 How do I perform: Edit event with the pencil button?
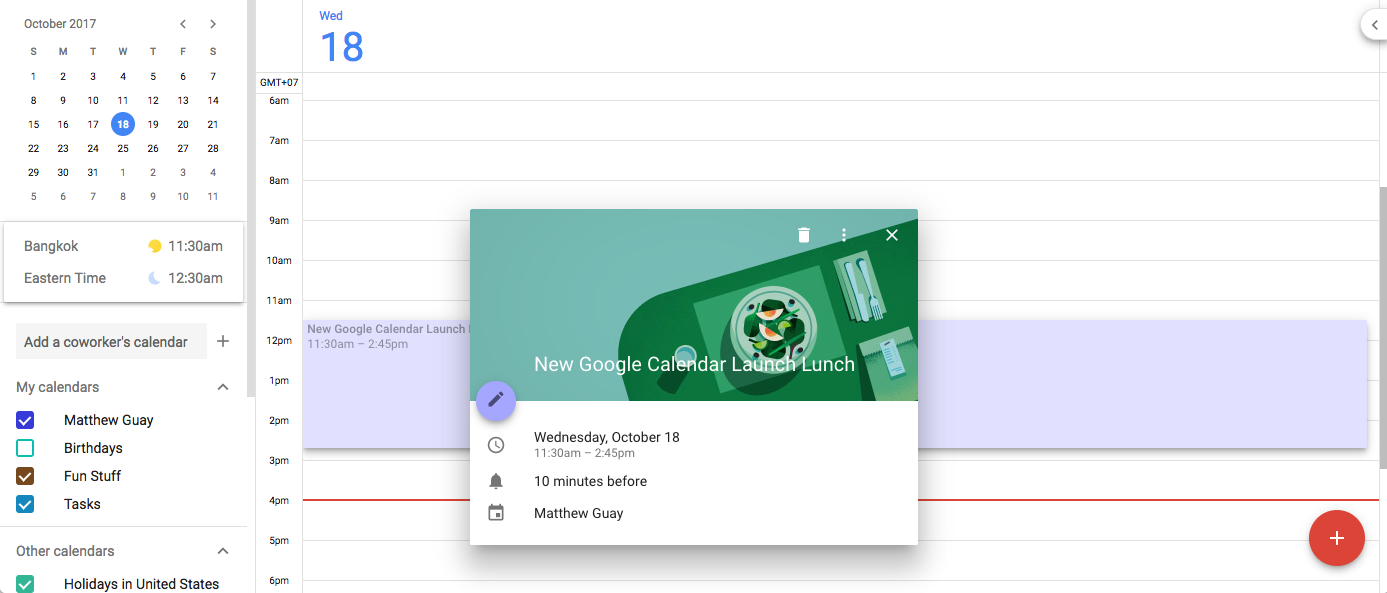pos(496,401)
